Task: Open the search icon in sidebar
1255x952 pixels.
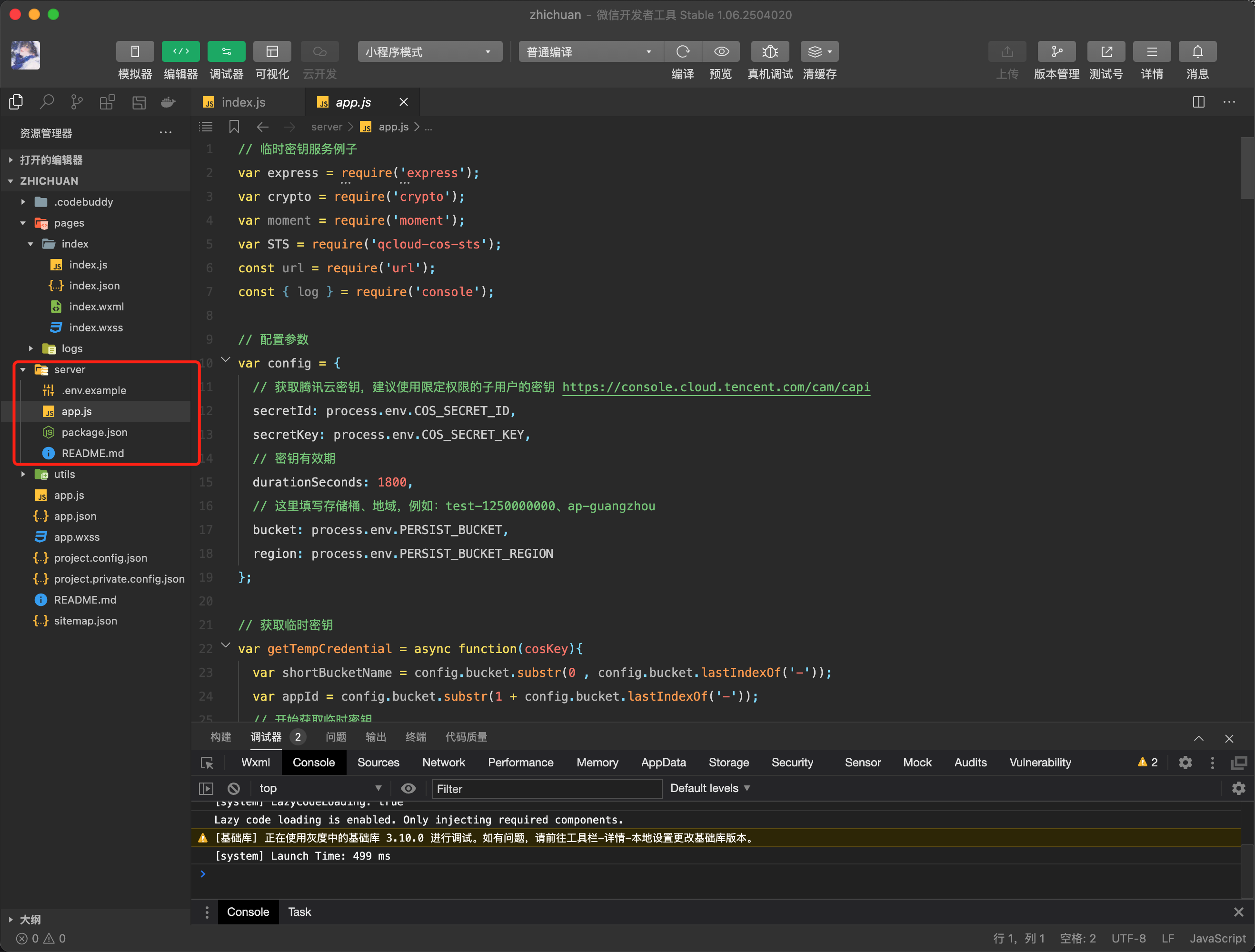Action: [47, 102]
